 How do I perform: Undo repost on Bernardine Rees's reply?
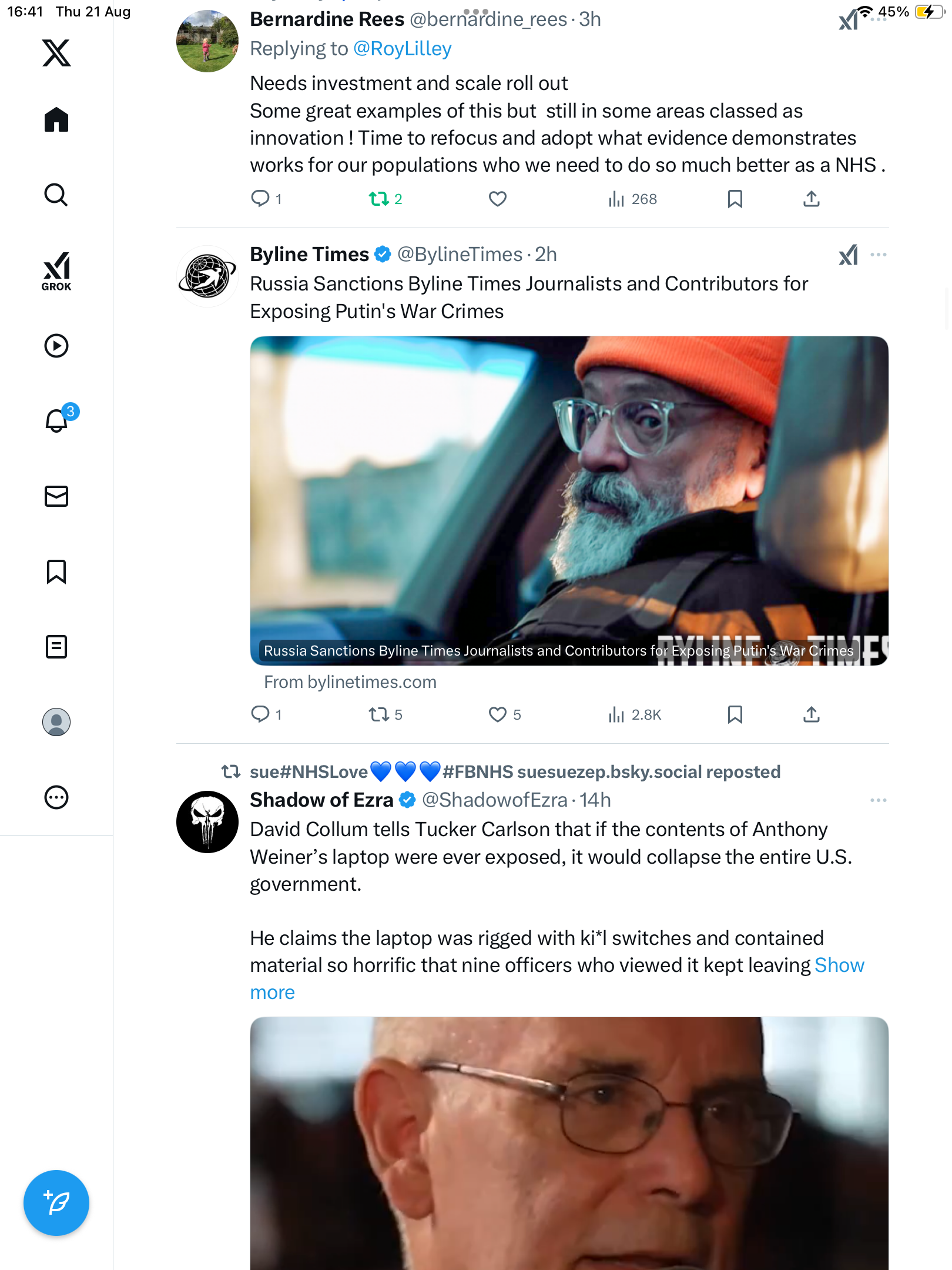tap(379, 199)
